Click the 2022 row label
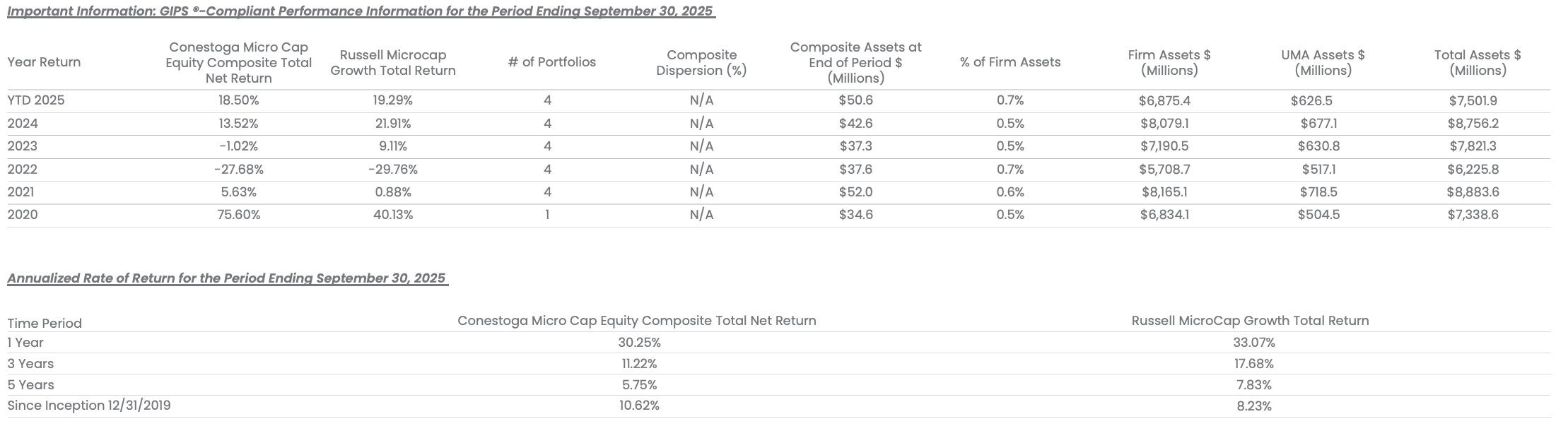The height and width of the screenshot is (431, 1568). pyautogui.click(x=23, y=169)
